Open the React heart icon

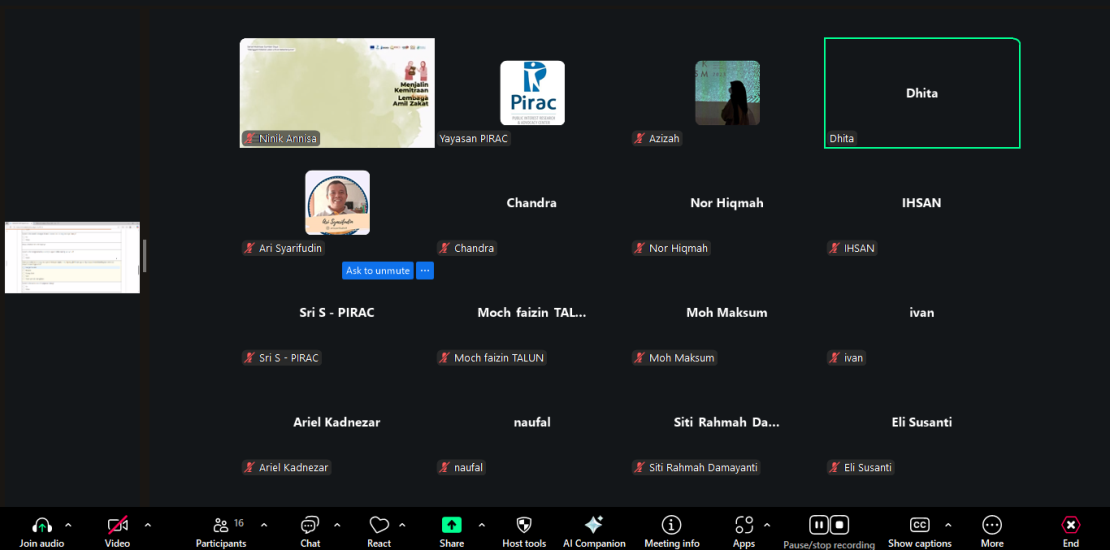tap(379, 525)
